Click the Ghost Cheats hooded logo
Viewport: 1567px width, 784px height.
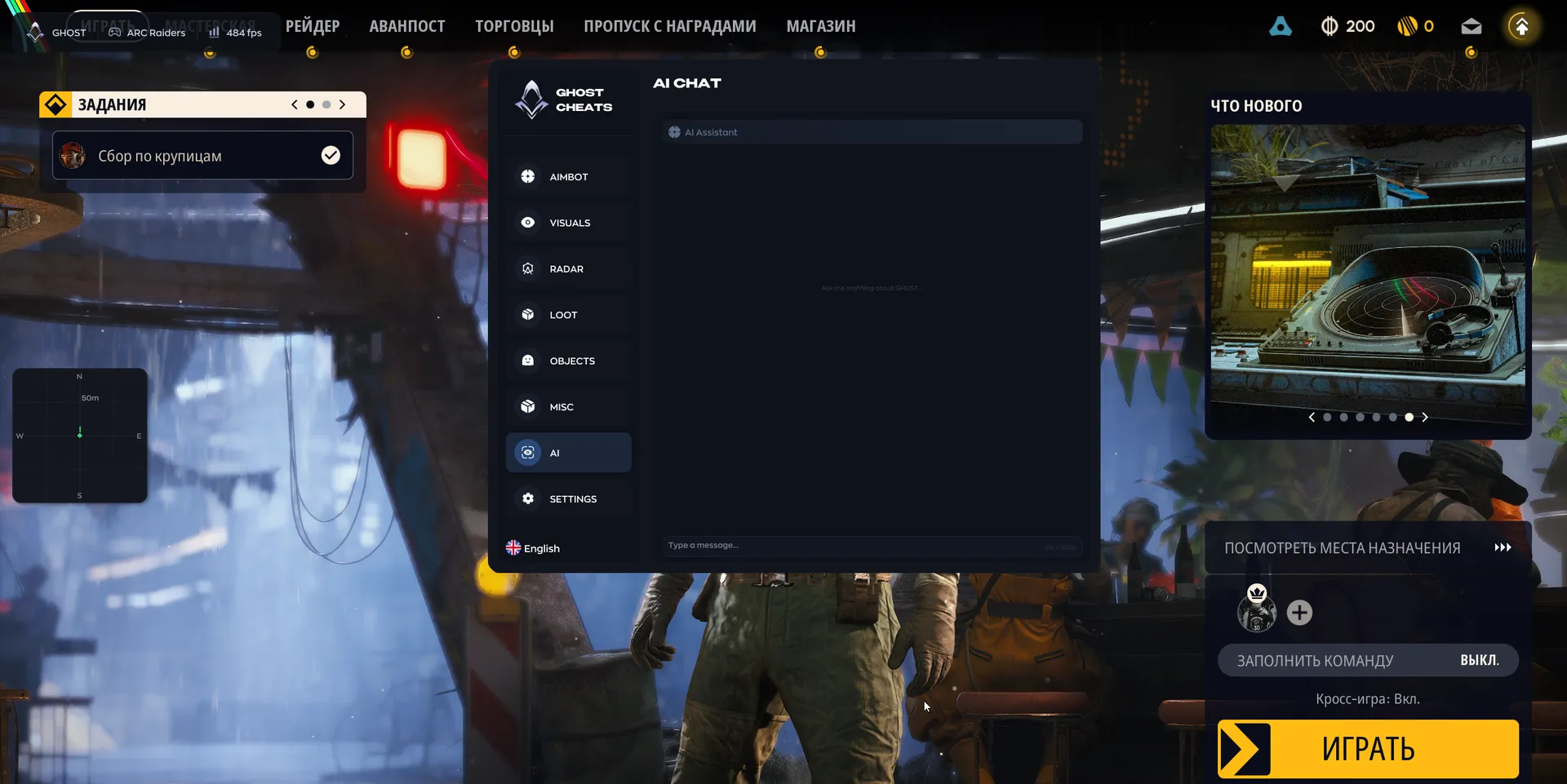coord(532,100)
